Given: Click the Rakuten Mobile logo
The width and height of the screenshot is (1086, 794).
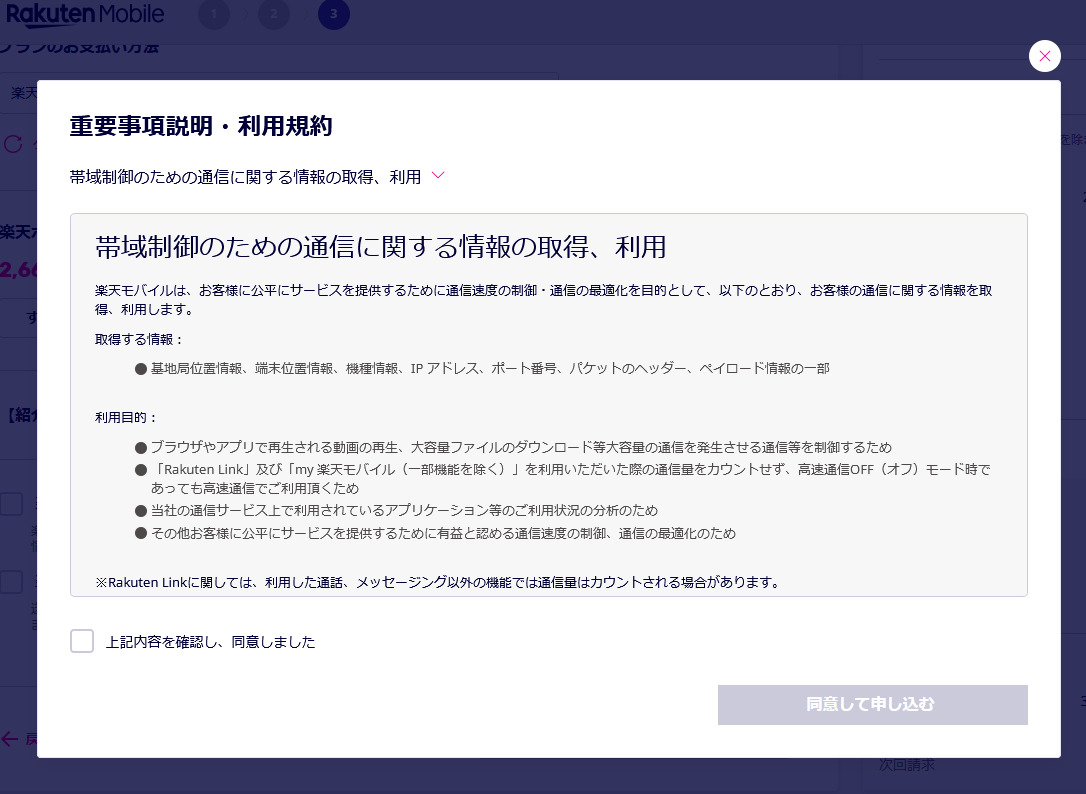Looking at the screenshot, I should tap(85, 15).
